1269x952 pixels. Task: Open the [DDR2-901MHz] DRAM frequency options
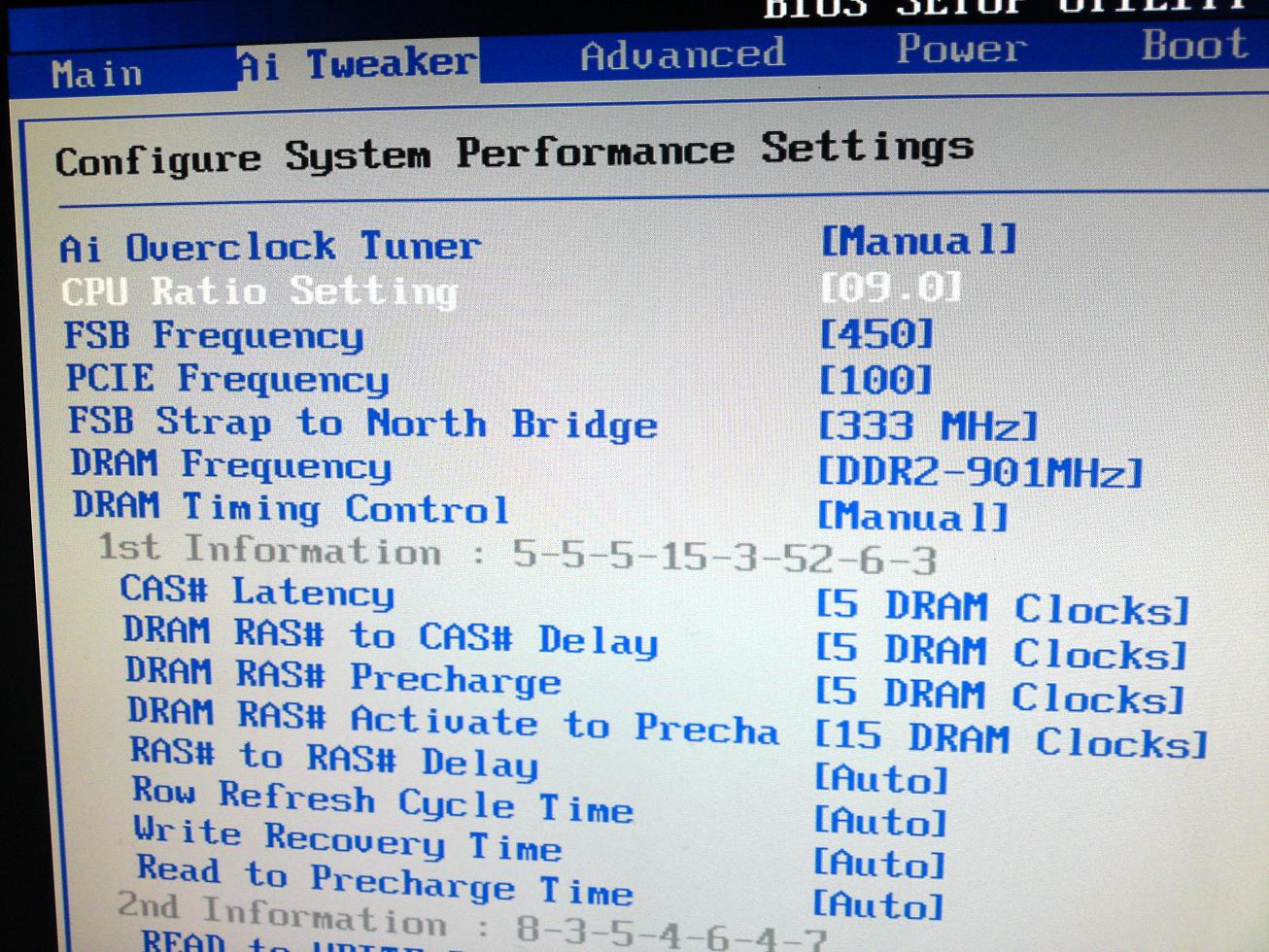pyautogui.click(x=979, y=472)
